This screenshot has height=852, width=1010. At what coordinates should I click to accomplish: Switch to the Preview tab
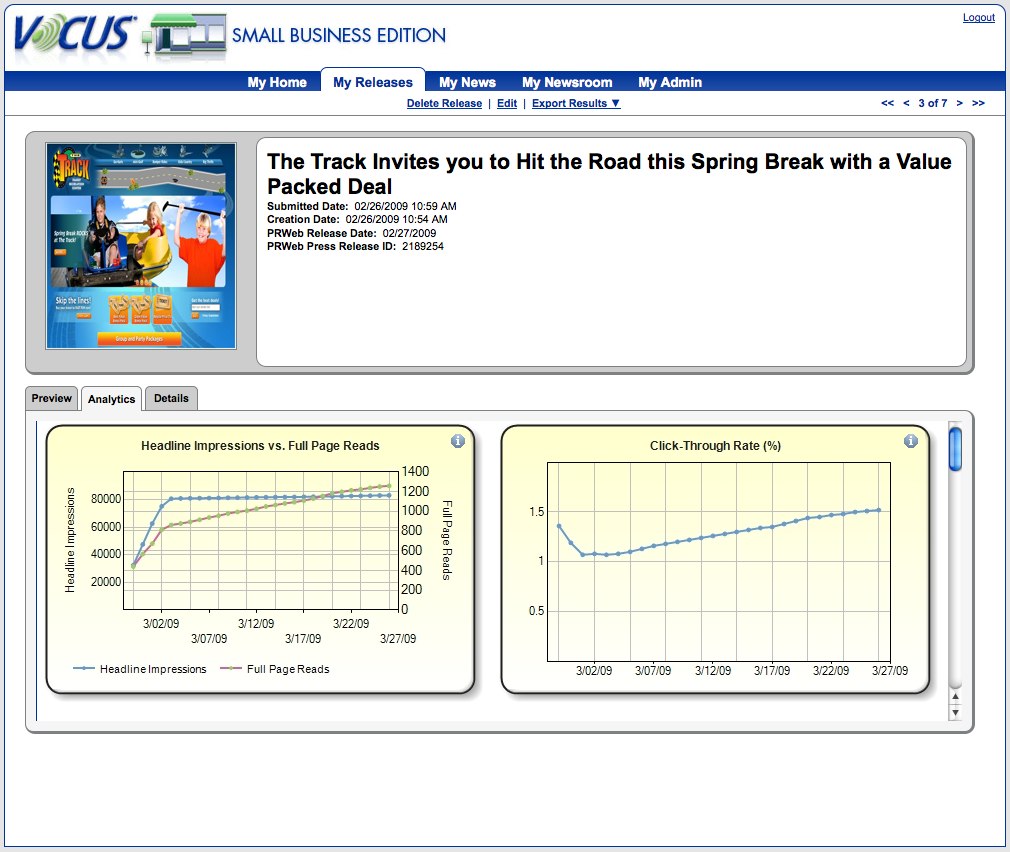tap(52, 398)
